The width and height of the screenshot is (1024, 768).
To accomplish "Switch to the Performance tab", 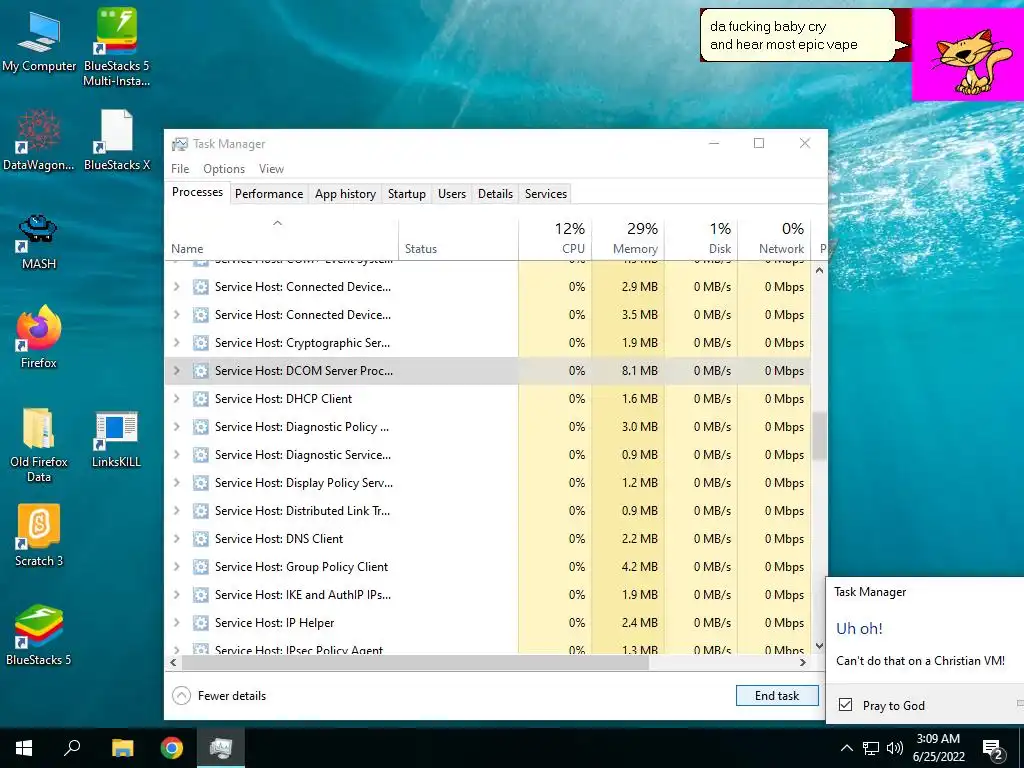I will tap(269, 194).
